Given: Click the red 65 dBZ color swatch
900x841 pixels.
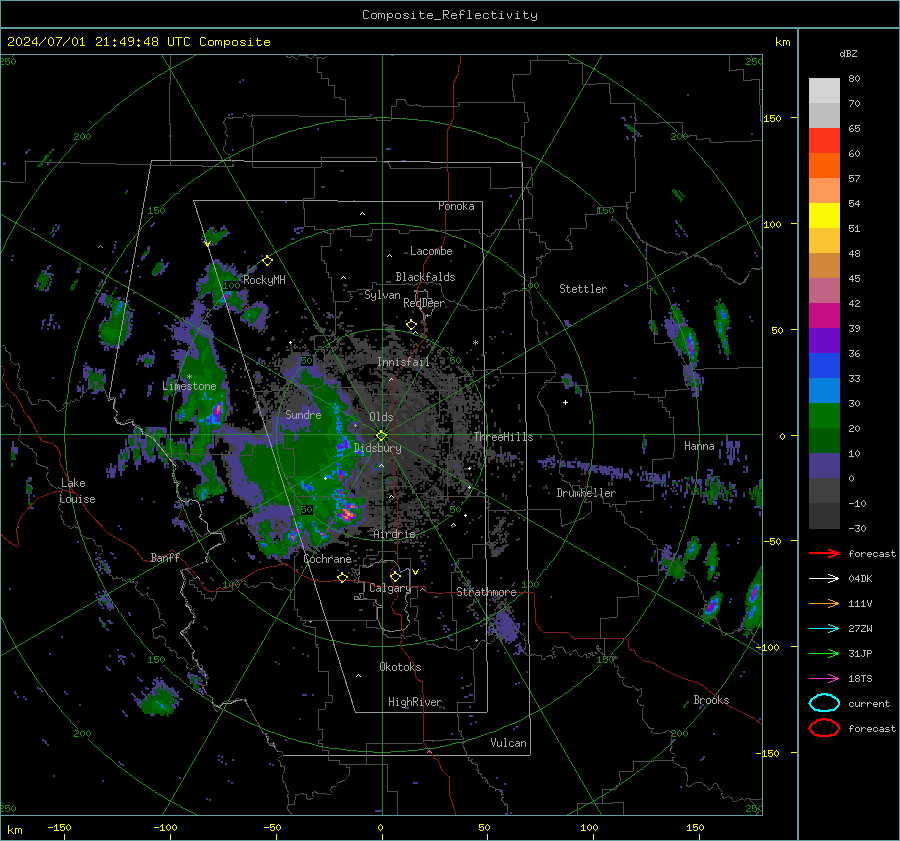Looking at the screenshot, I should pyautogui.click(x=824, y=140).
